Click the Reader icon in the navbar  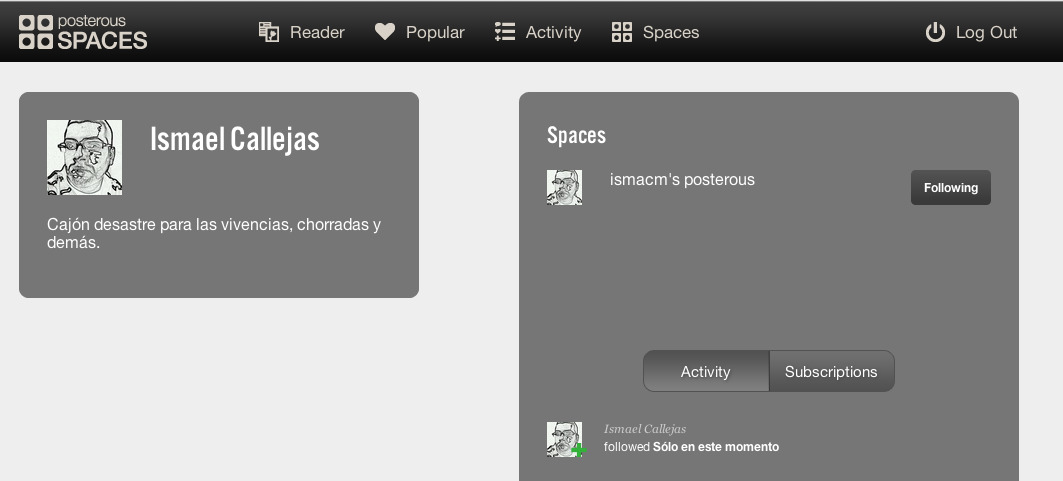coord(269,32)
